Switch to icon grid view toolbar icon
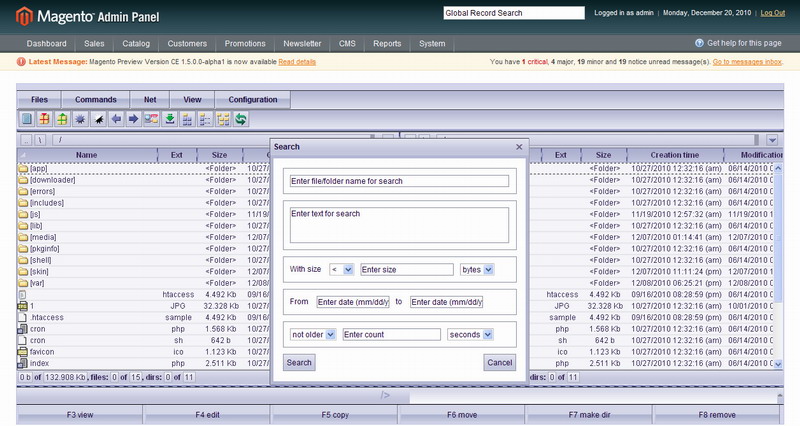 coord(187,119)
